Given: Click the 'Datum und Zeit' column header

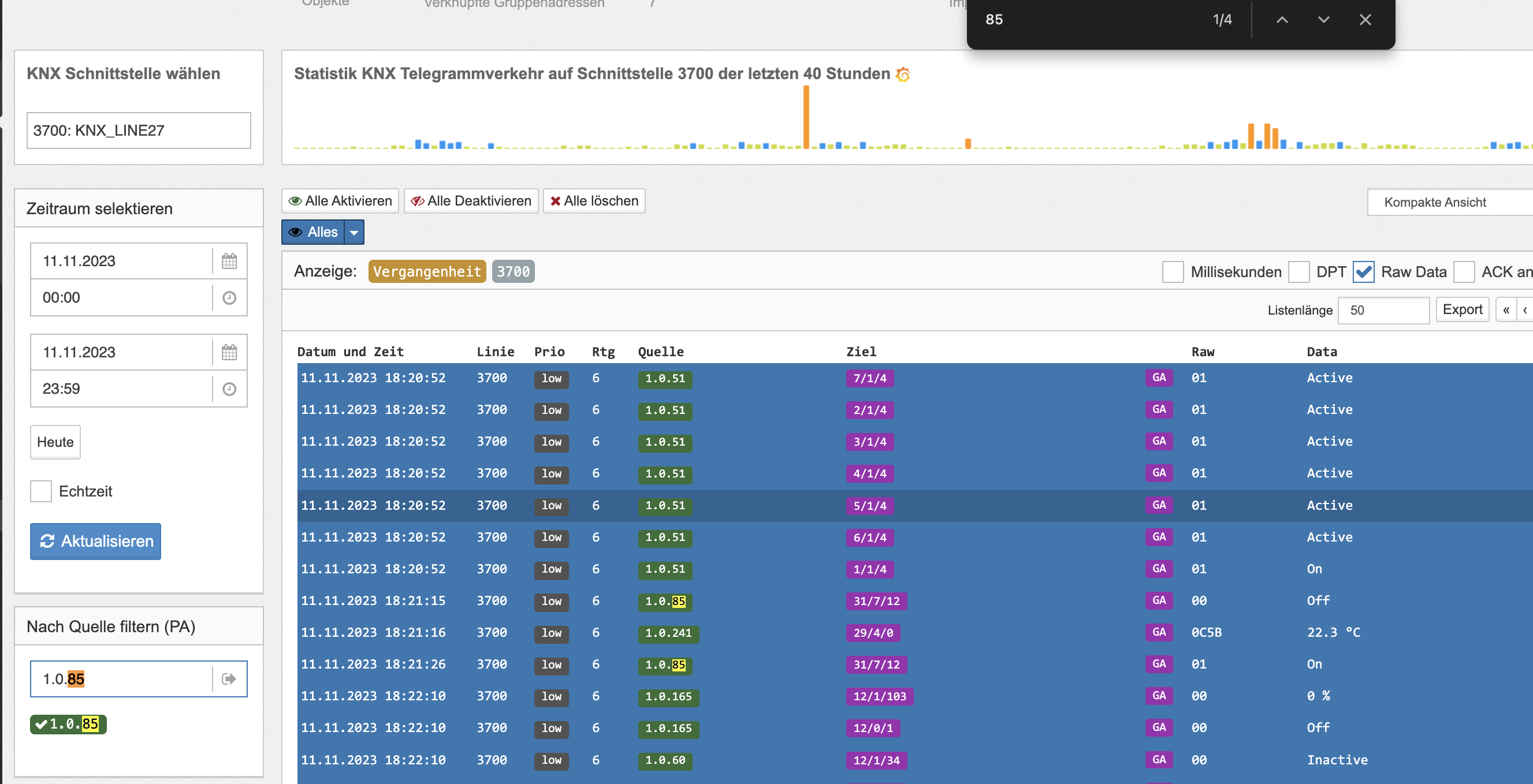Looking at the screenshot, I should (x=350, y=352).
